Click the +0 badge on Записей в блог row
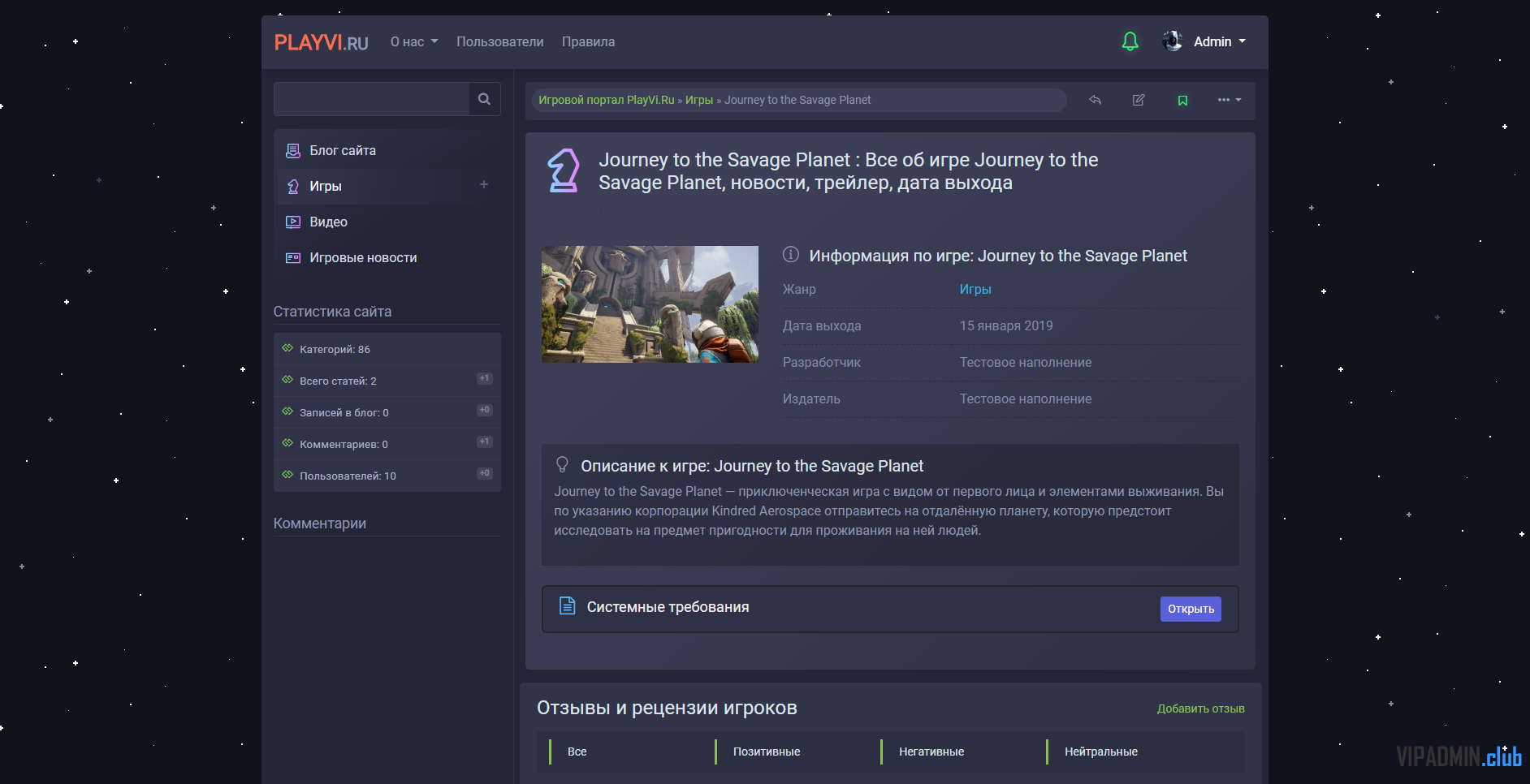The image size is (1530, 784). [x=485, y=410]
